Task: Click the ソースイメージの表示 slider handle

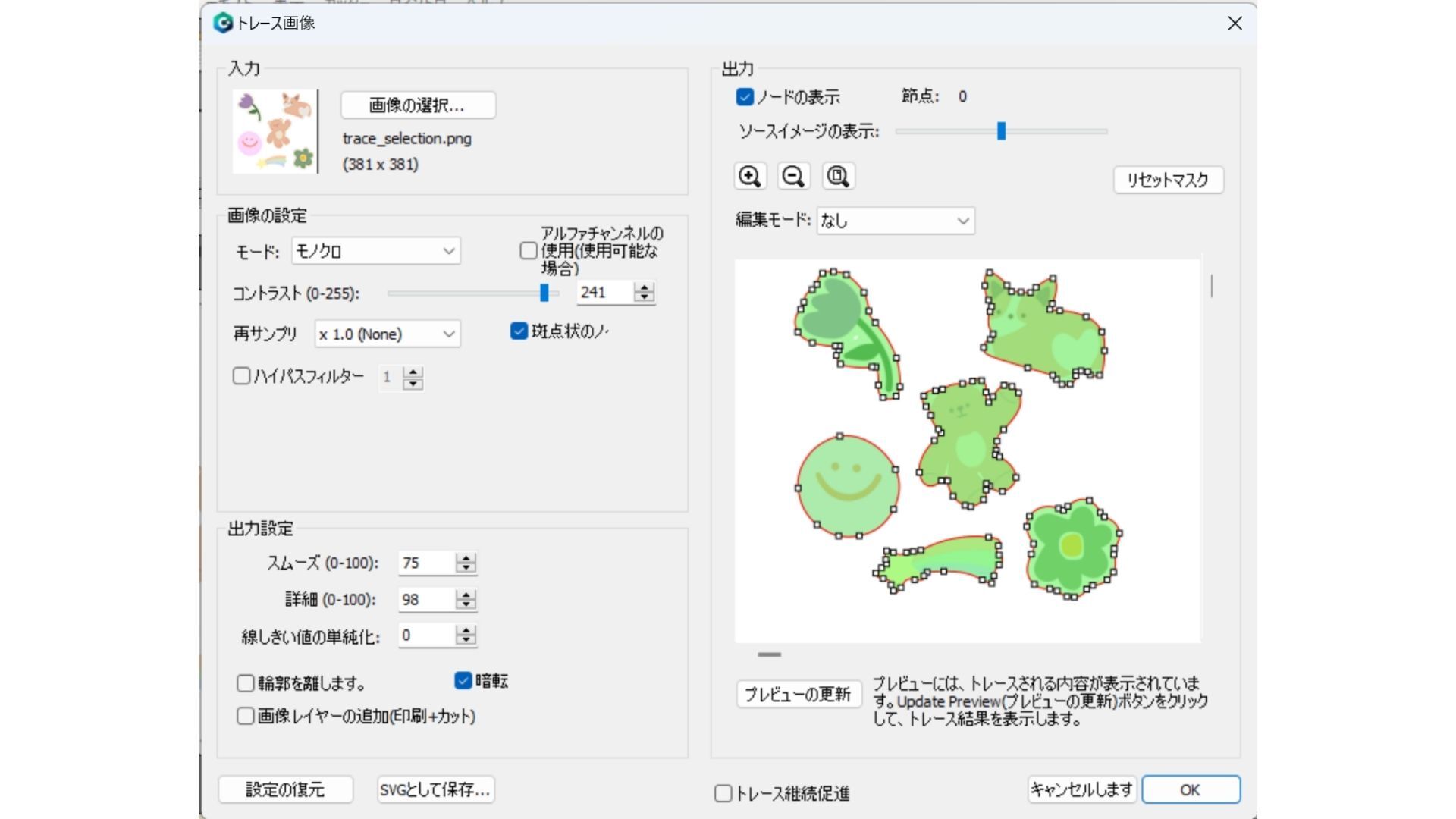Action: click(x=1001, y=131)
